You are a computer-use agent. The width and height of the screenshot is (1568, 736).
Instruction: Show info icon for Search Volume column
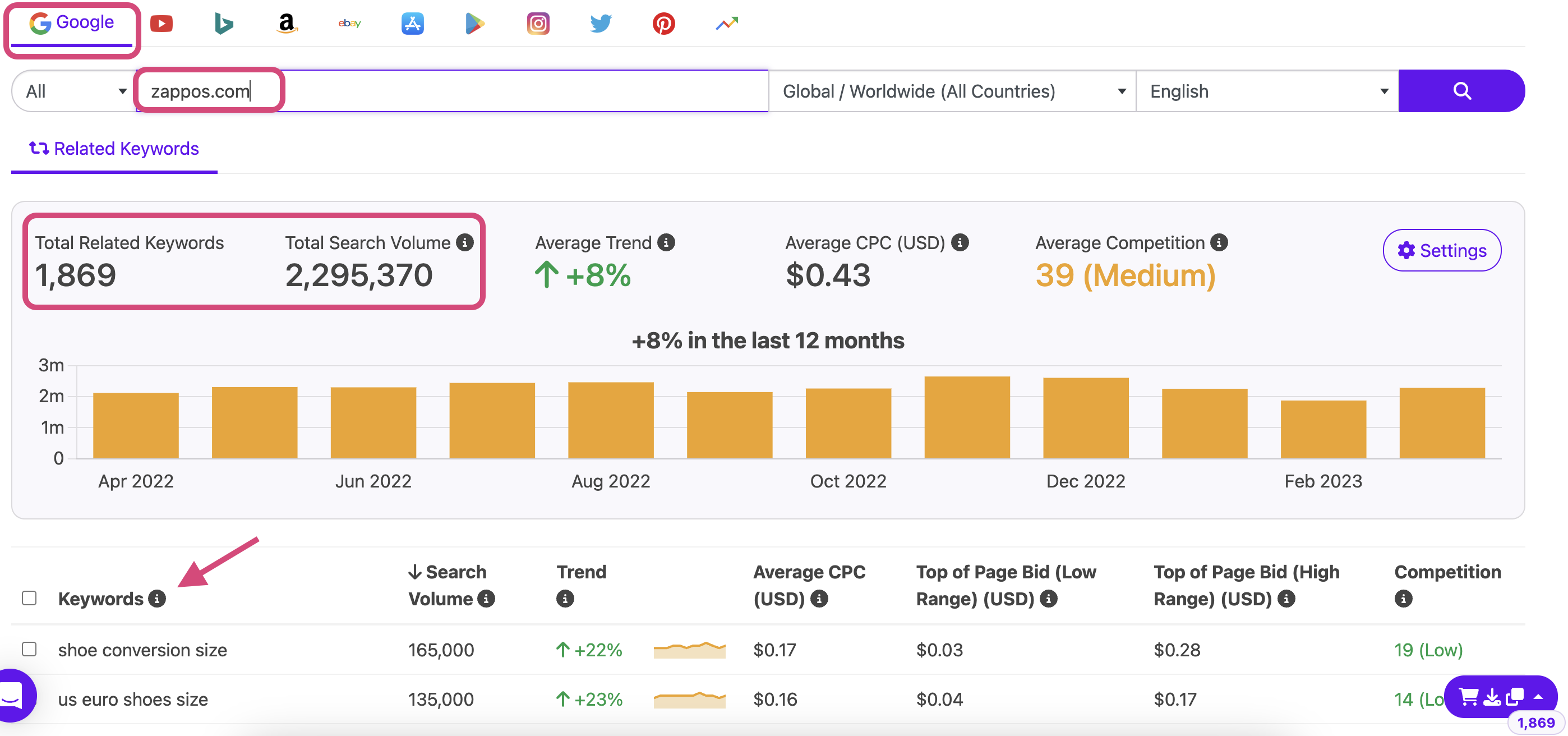coord(486,599)
